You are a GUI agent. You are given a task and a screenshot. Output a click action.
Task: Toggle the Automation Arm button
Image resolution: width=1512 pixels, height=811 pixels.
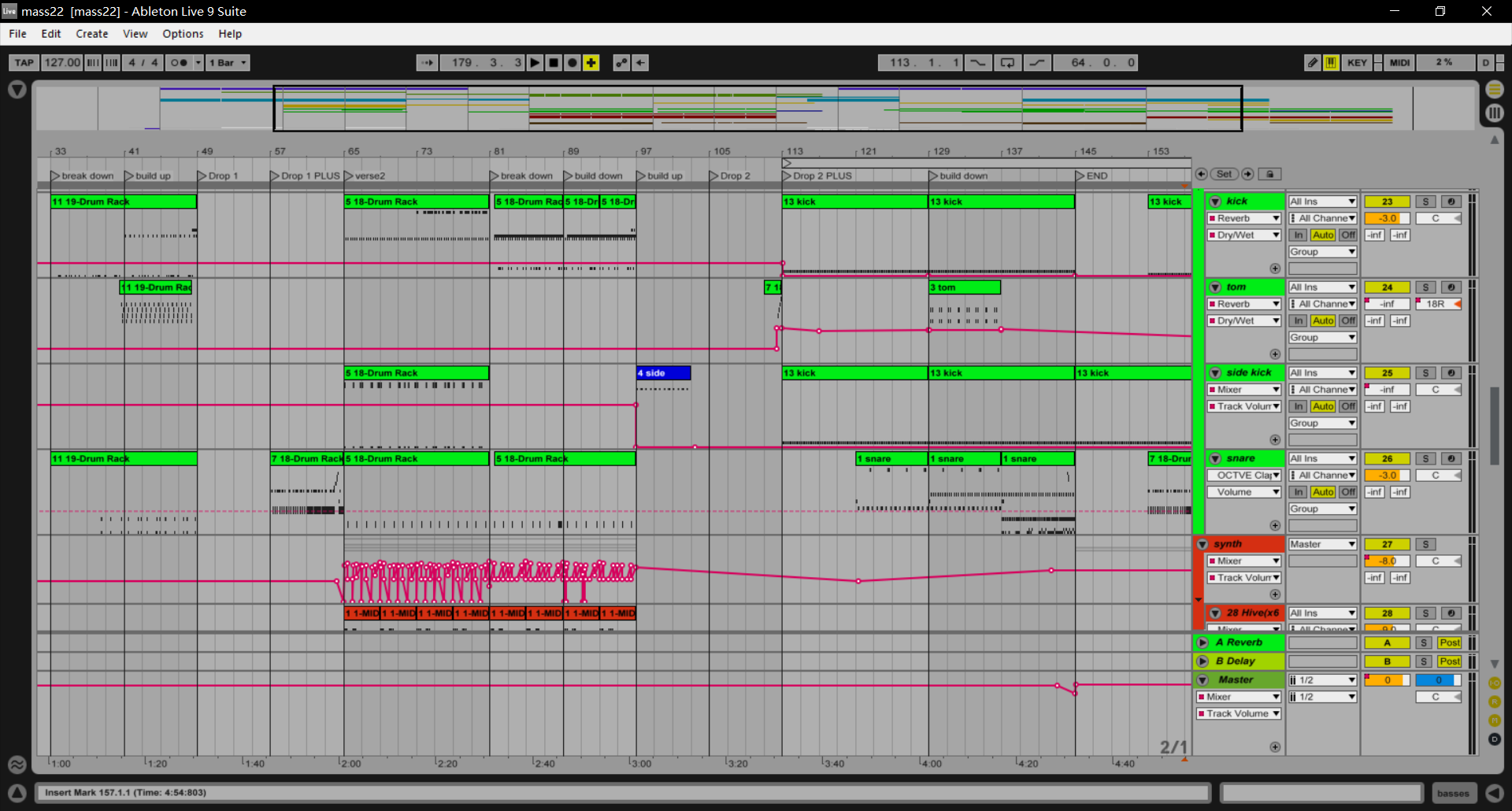pyautogui.click(x=621, y=63)
